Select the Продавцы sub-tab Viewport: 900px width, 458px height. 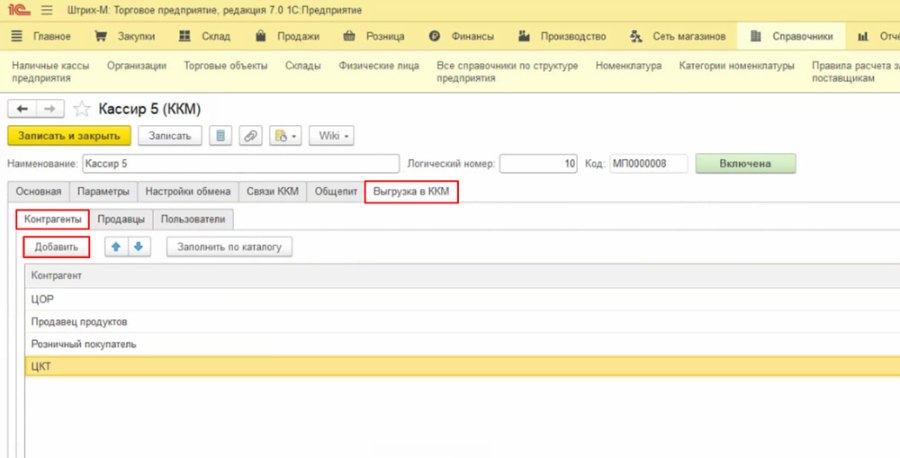tap(121, 219)
